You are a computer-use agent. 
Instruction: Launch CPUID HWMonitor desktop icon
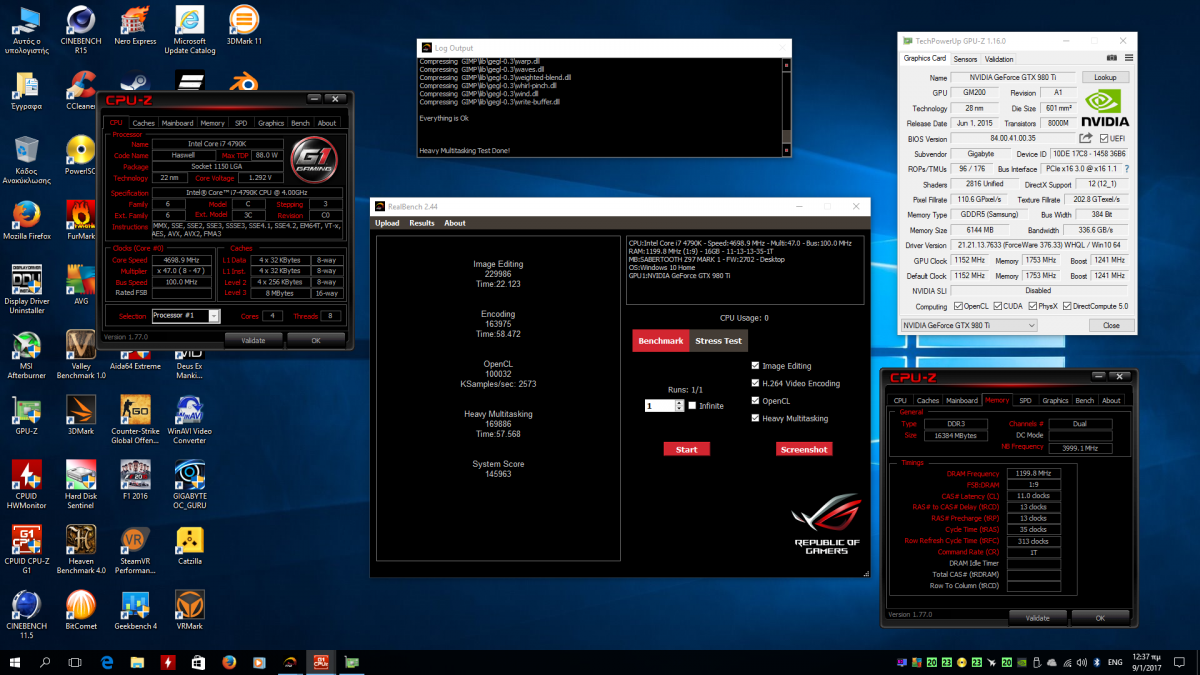pyautogui.click(x=27, y=485)
